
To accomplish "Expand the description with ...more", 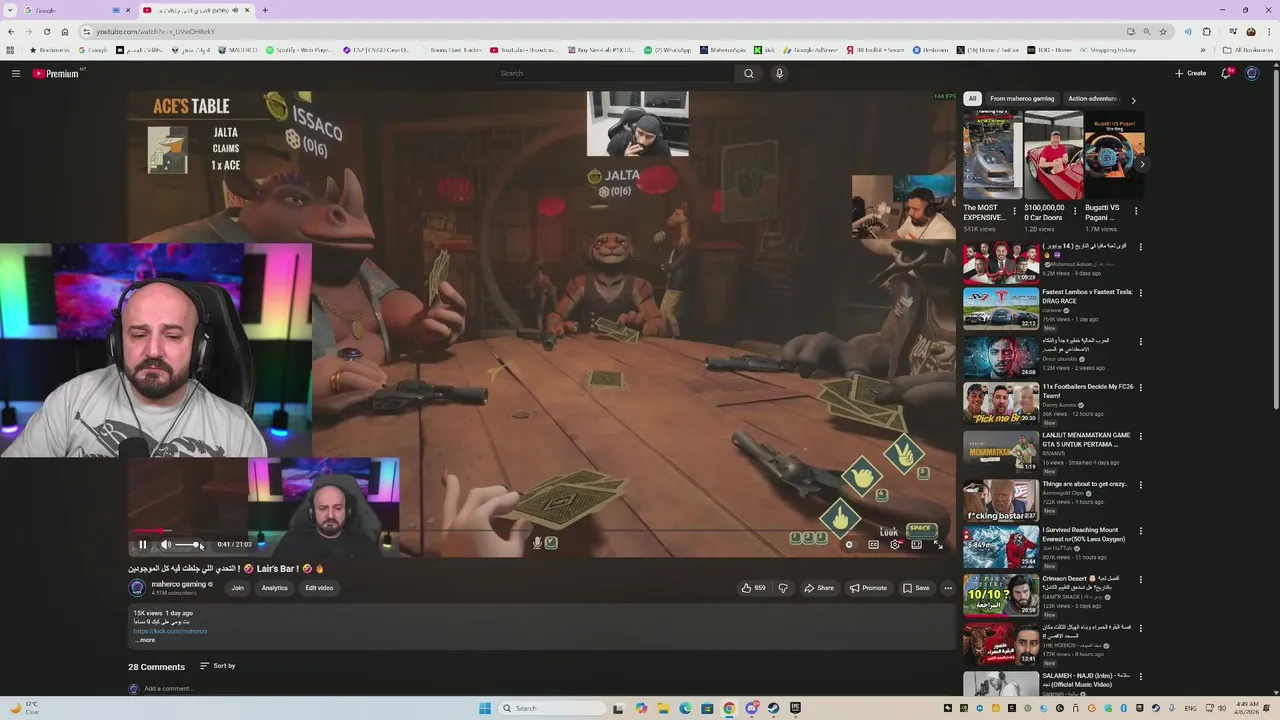I will click(145, 640).
